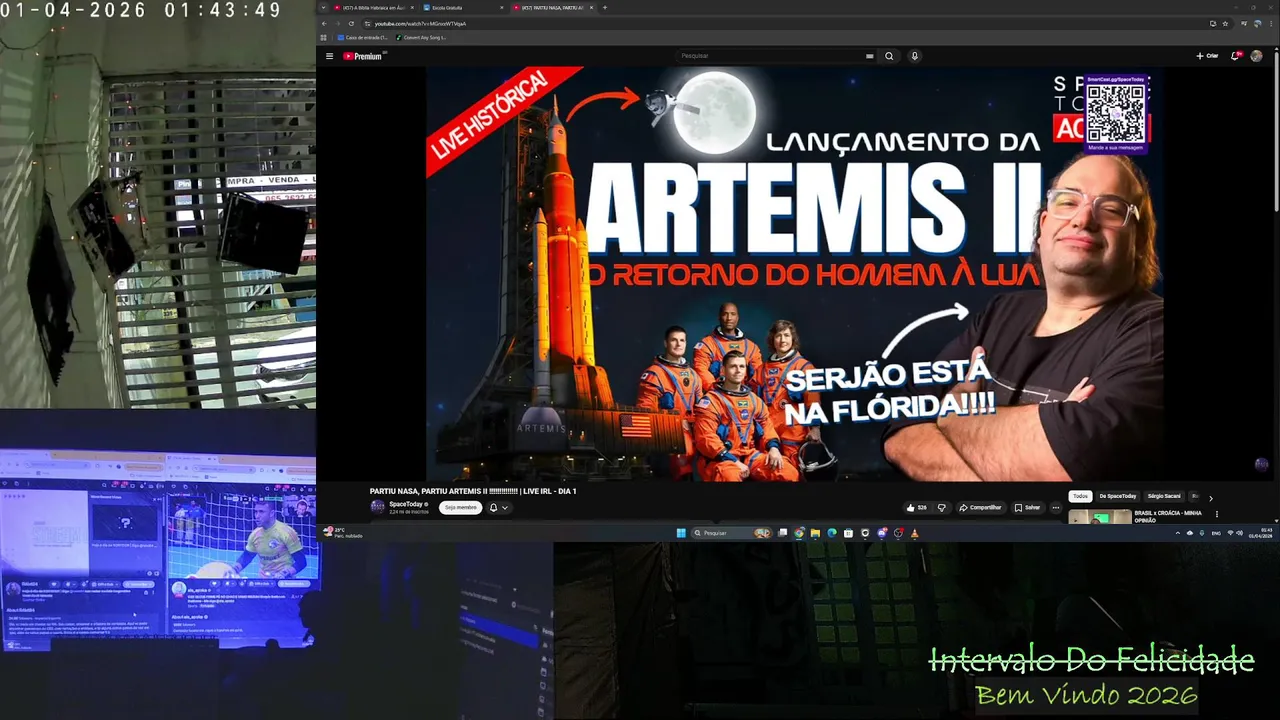Click the Artemis II video player
This screenshot has height=720, width=1280.
click(796, 274)
